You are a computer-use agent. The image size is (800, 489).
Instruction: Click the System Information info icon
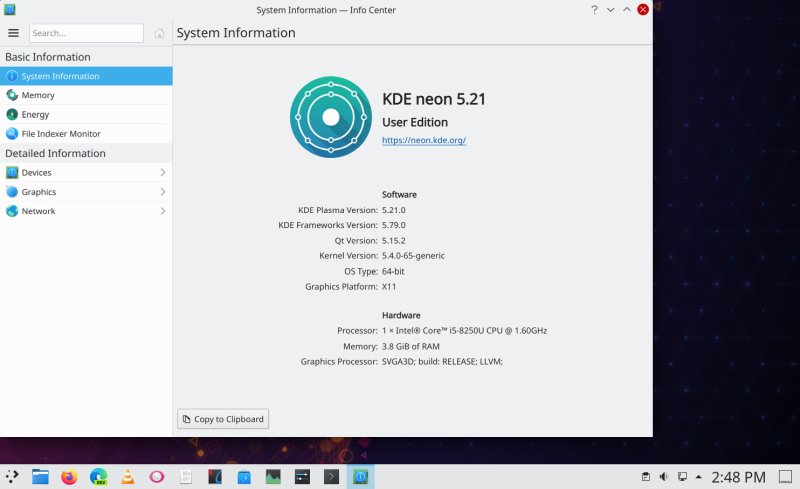coord(12,76)
